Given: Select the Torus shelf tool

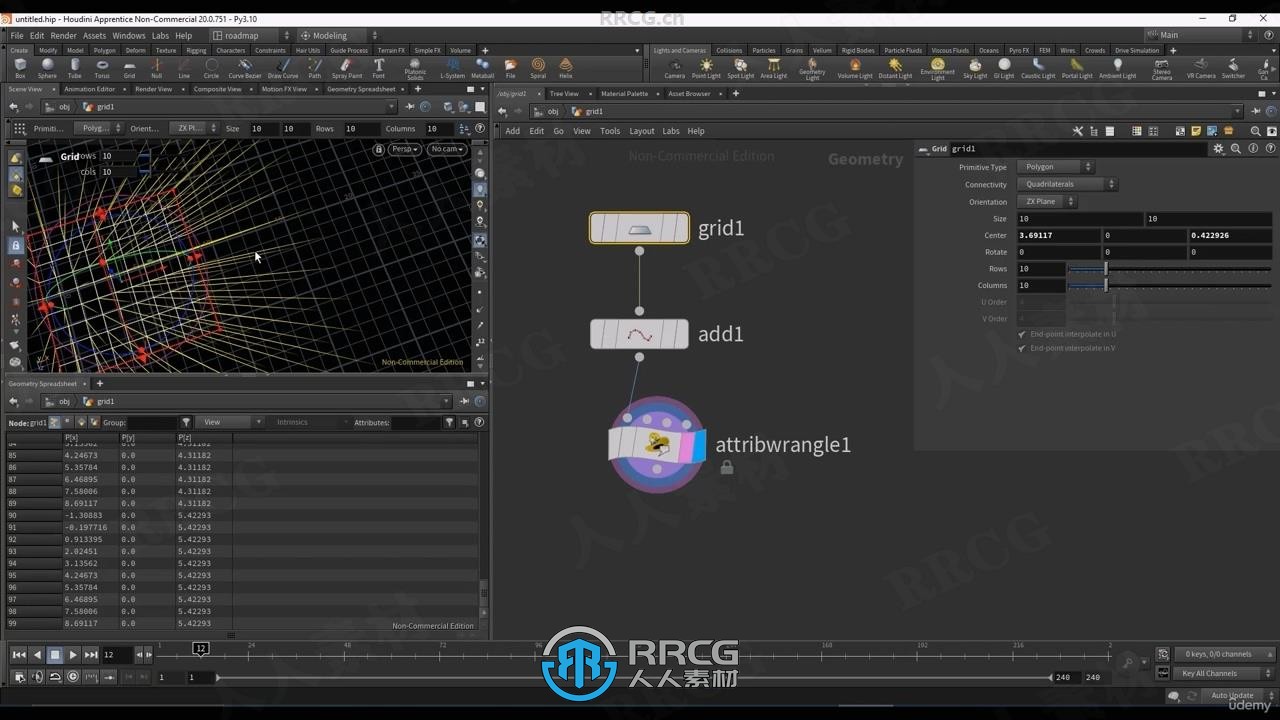Looking at the screenshot, I should click(x=102, y=68).
